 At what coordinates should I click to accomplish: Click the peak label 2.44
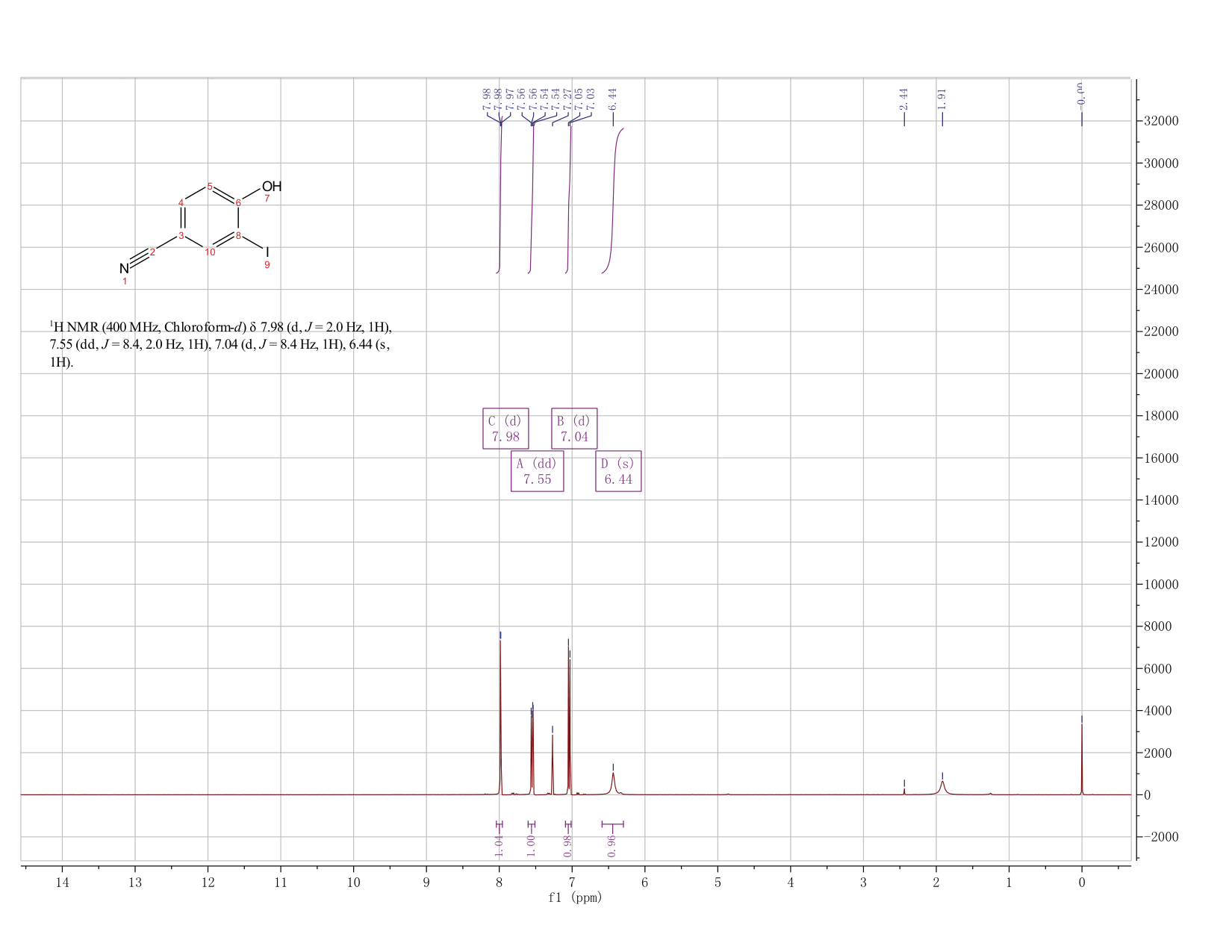click(x=904, y=98)
